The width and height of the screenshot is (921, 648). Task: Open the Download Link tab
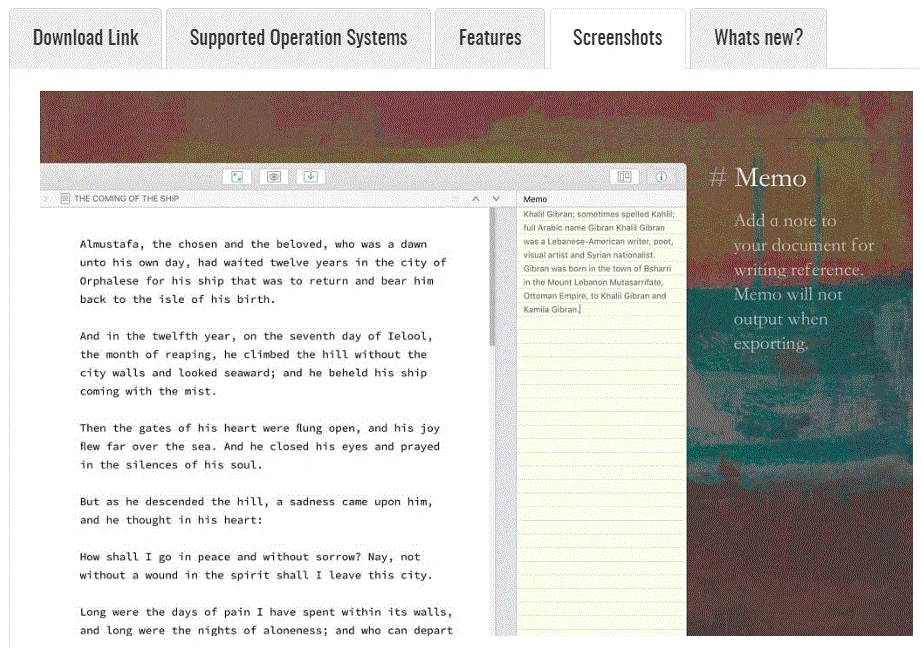[x=85, y=38]
